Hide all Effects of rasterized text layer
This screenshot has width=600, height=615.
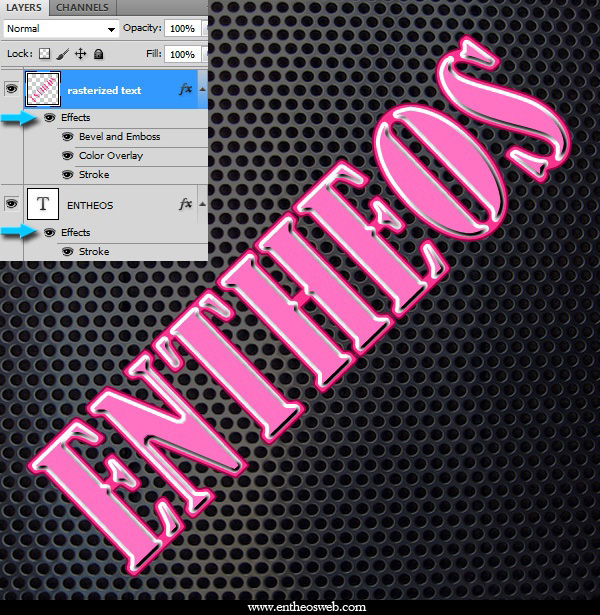[49, 117]
